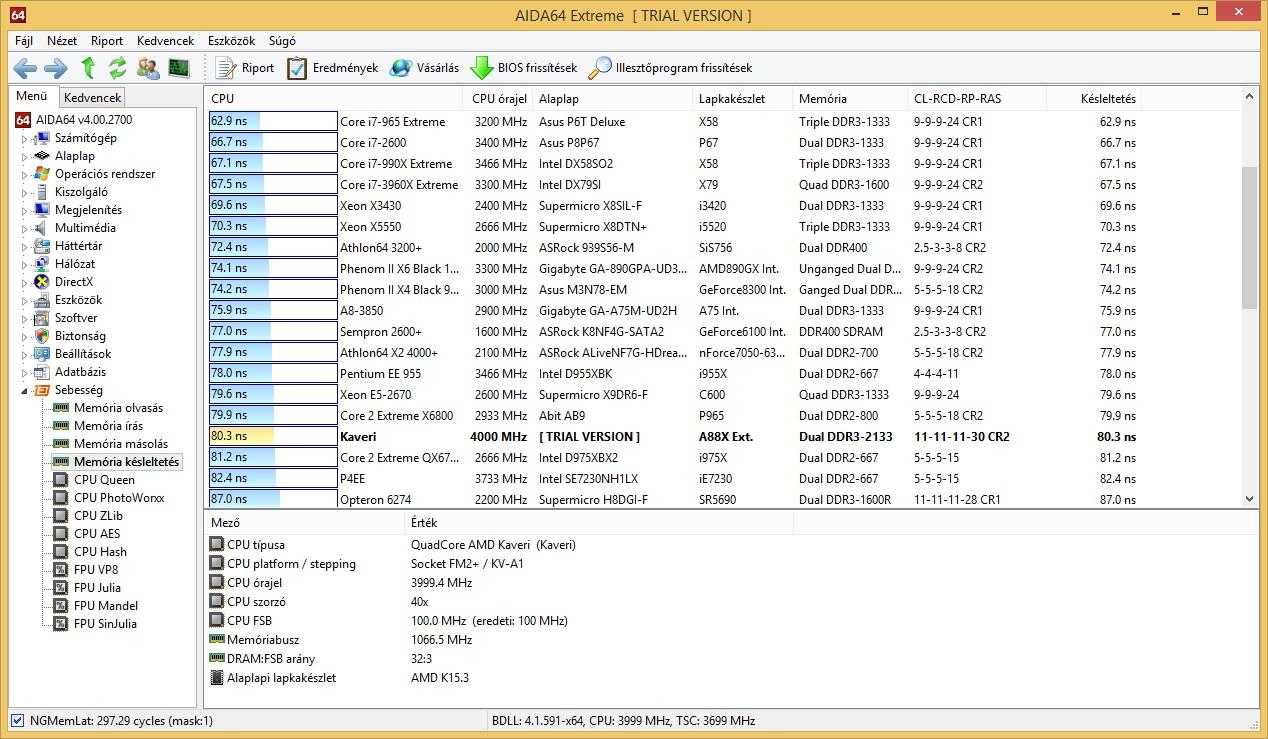Click the results list scroll-down arrow
Viewport: 1268px width, 739px height.
[1249, 499]
